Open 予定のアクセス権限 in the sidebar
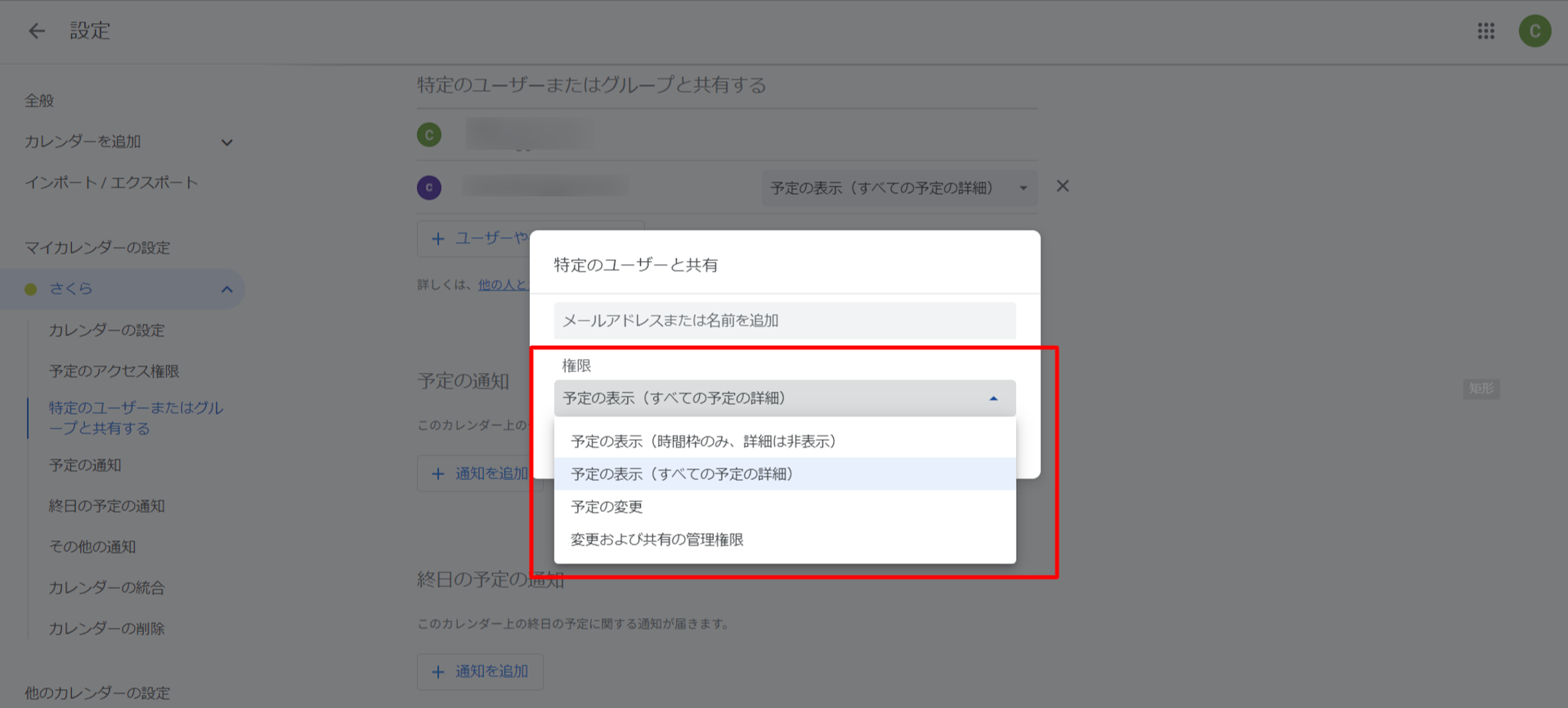The width and height of the screenshot is (1568, 708). (x=114, y=371)
